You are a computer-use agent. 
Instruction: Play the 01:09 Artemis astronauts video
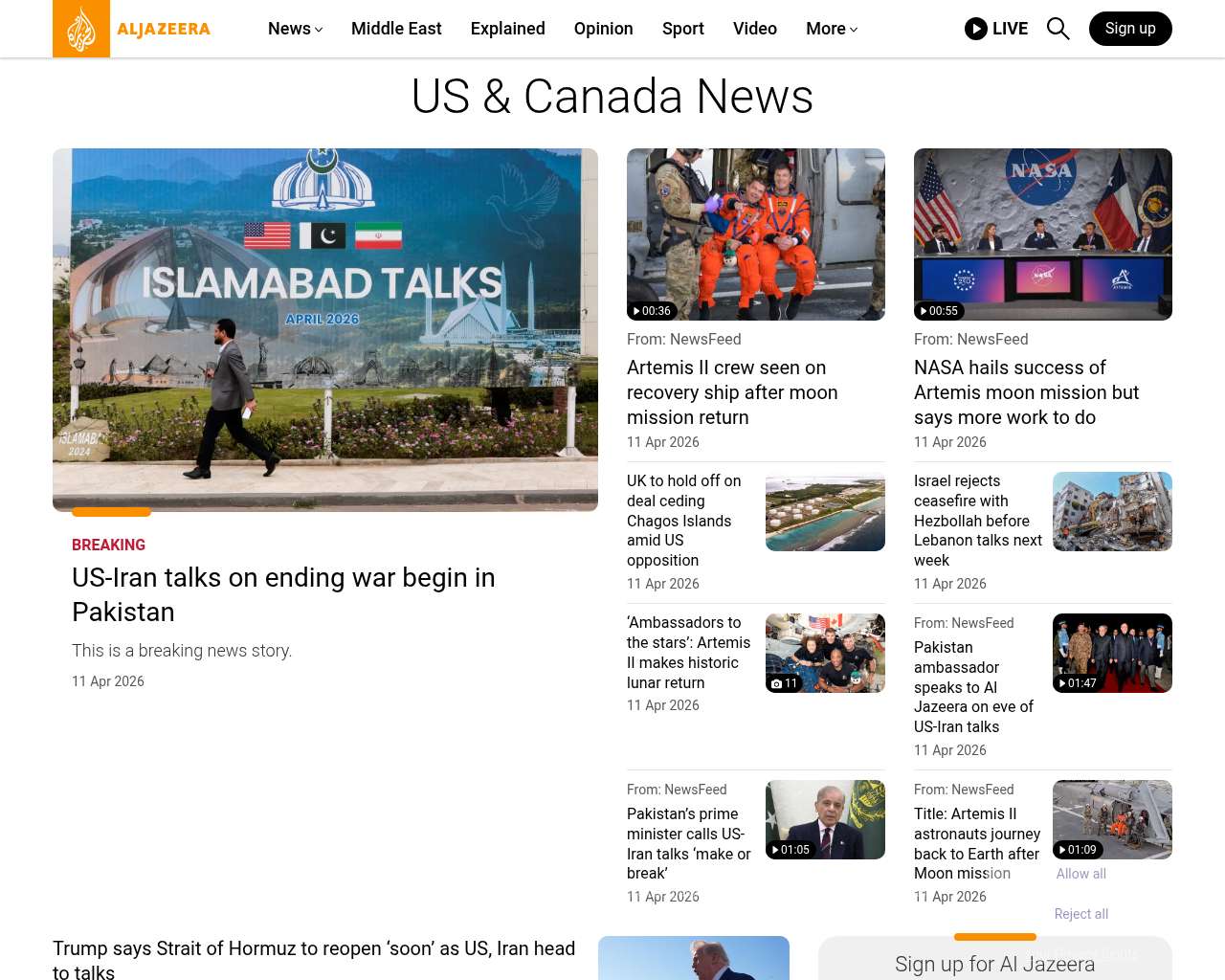tap(1111, 819)
